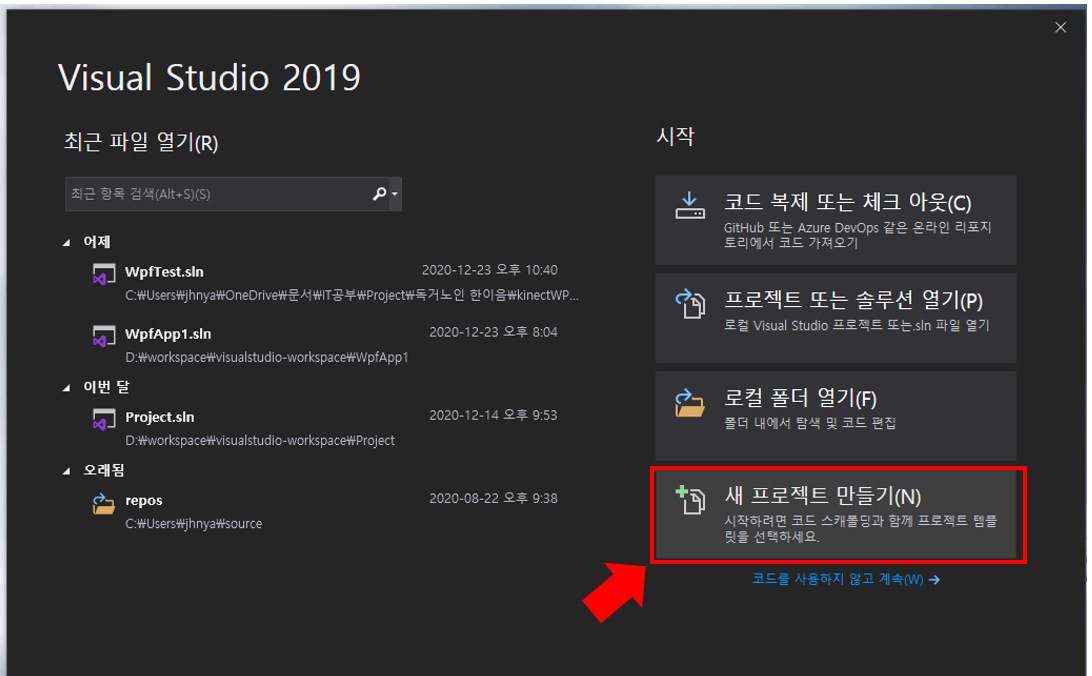
Task: Collapse the 오래됨 group
Action: 67,471
